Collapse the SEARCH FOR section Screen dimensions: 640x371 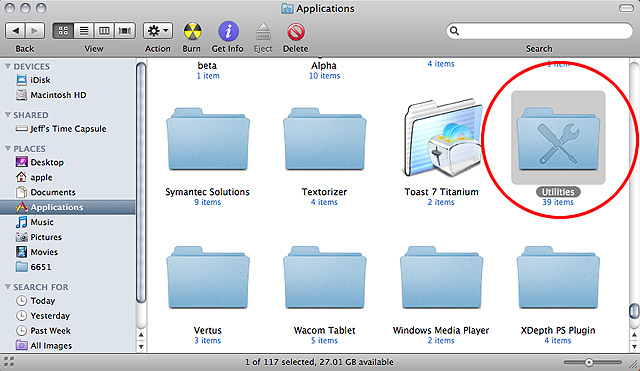pyautogui.click(x=8, y=287)
